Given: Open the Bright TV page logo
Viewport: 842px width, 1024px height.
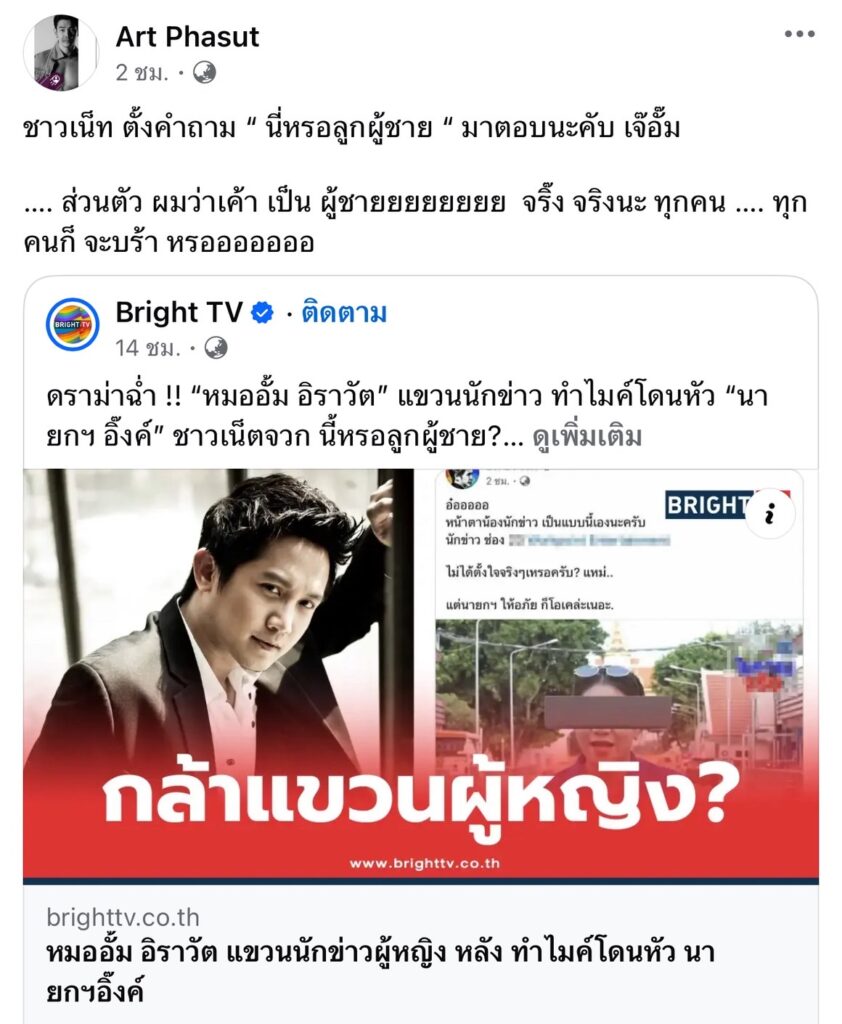Looking at the screenshot, I should click(x=73, y=324).
